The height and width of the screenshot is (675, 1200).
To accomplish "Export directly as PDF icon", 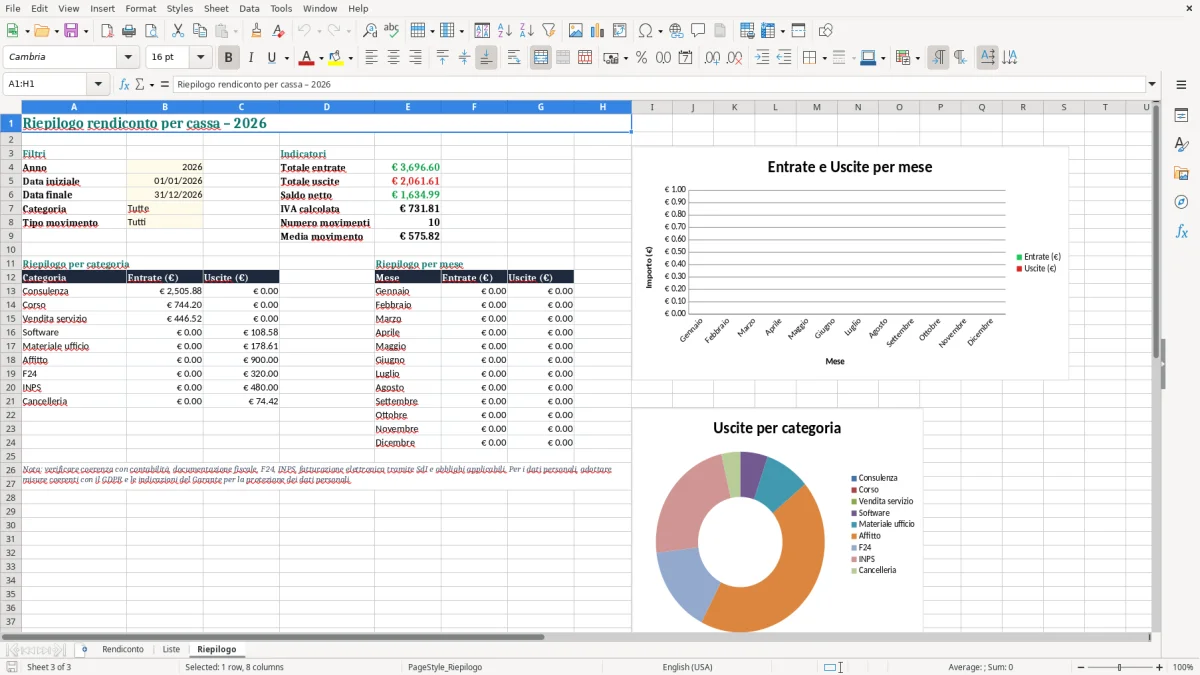I will tap(107, 31).
